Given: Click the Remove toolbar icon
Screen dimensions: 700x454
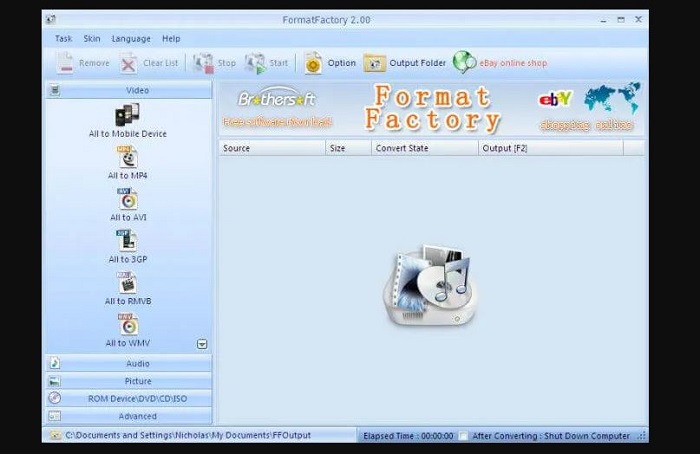Looking at the screenshot, I should (65, 63).
